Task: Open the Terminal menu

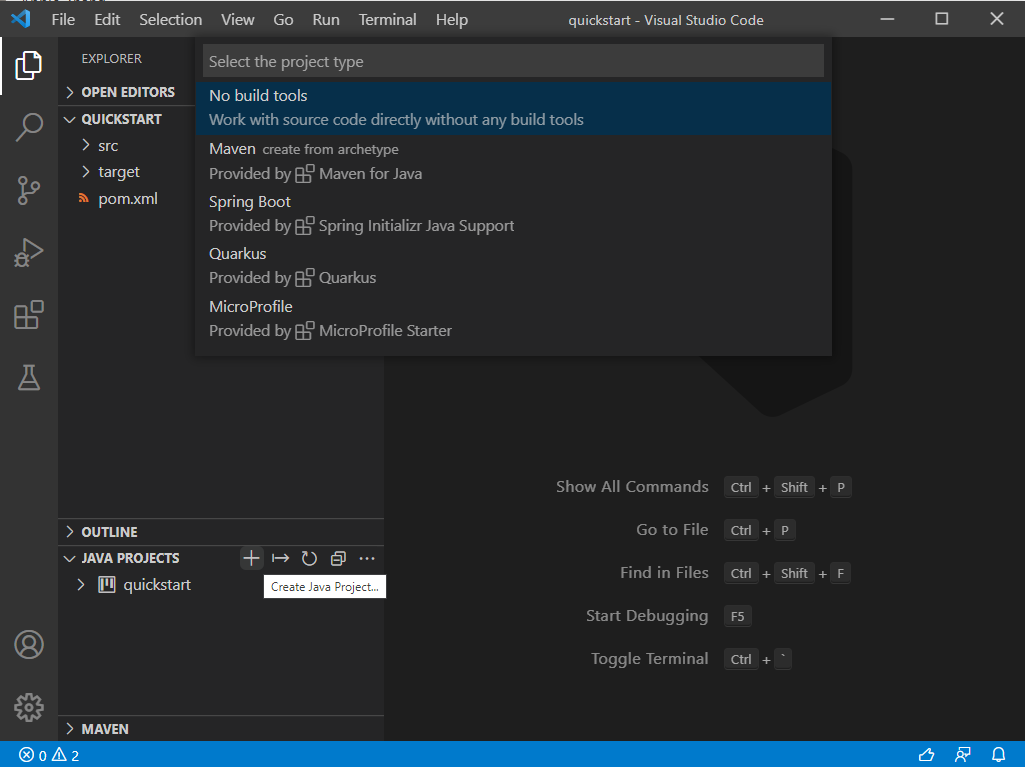Action: tap(388, 20)
